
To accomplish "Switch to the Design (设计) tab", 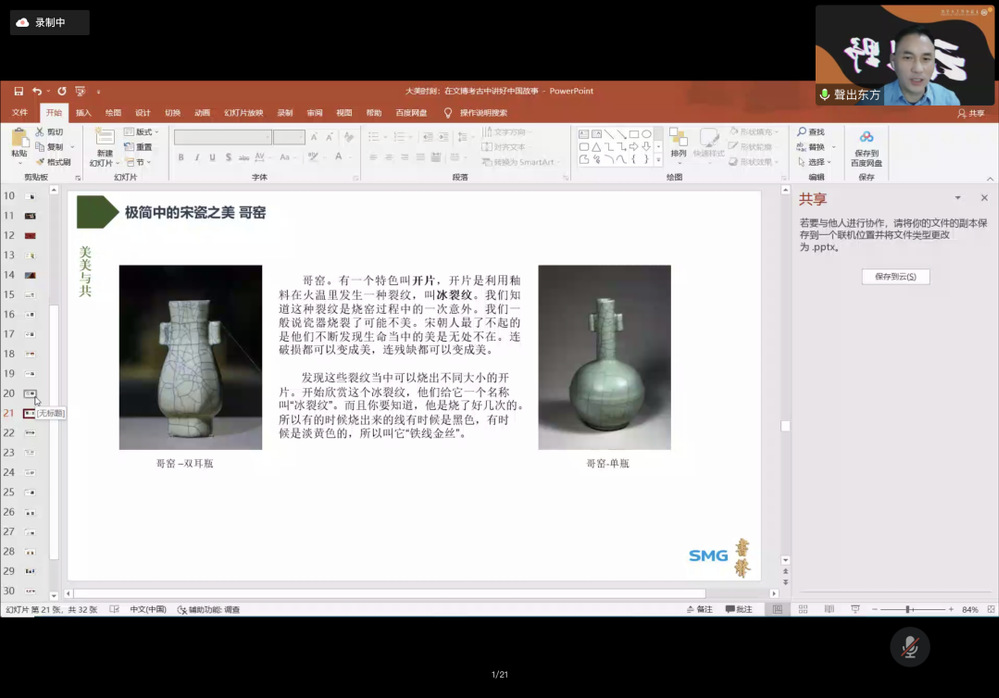I will [143, 113].
